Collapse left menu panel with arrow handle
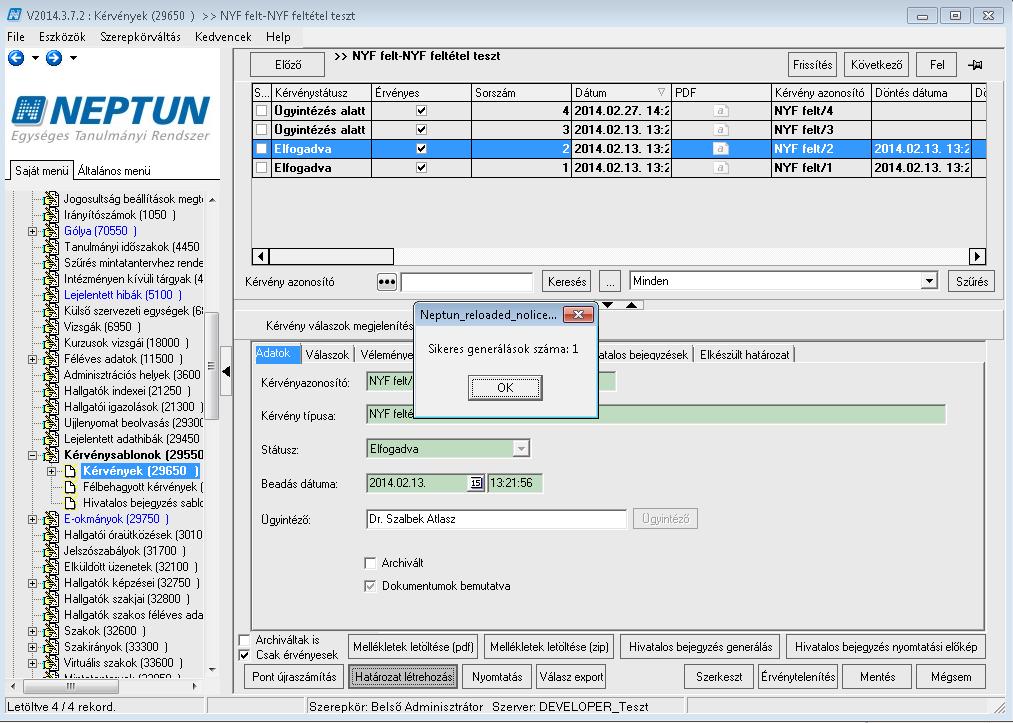Screen dimensions: 1013x723 226,372
